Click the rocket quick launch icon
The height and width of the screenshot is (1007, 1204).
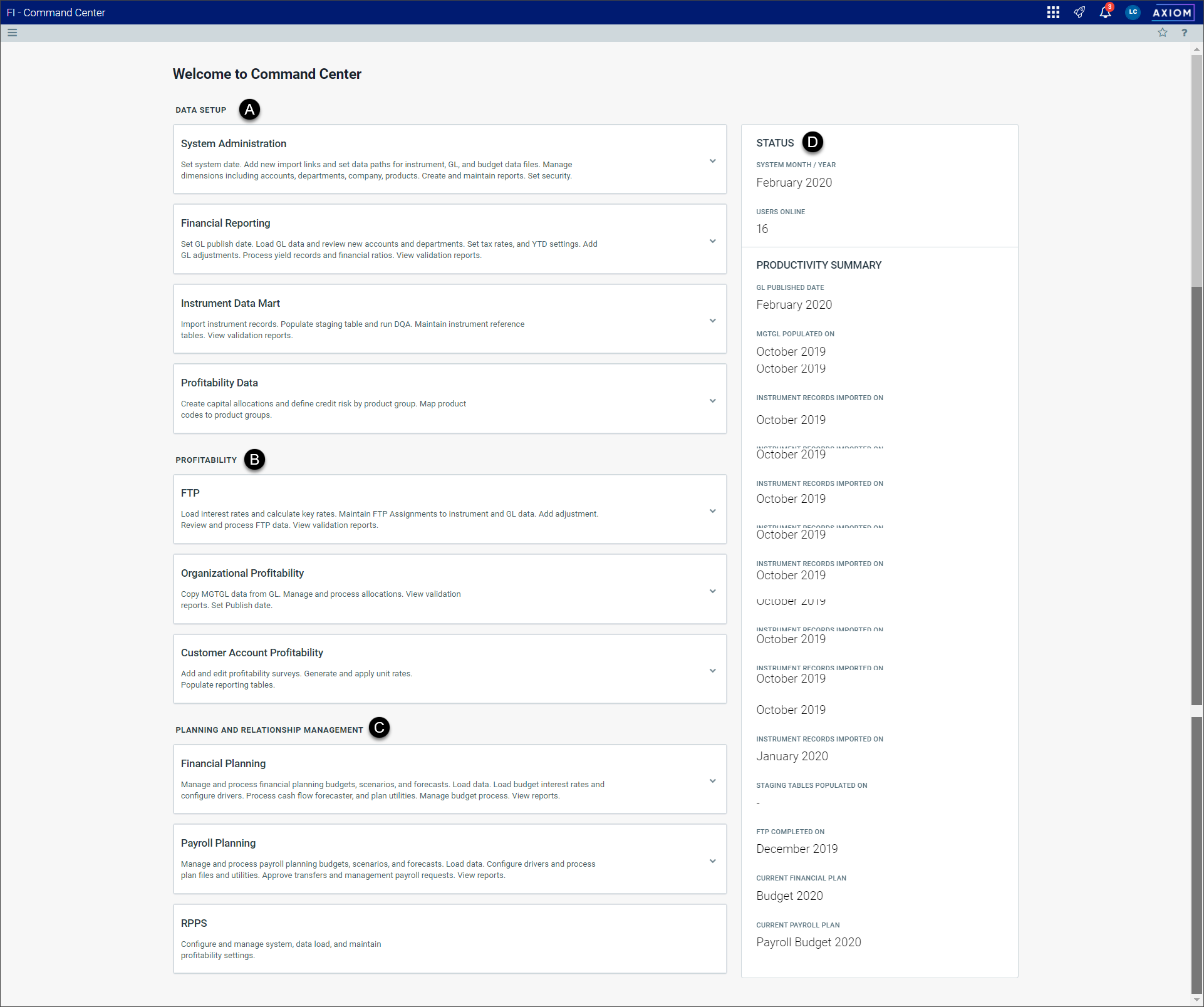(1079, 13)
